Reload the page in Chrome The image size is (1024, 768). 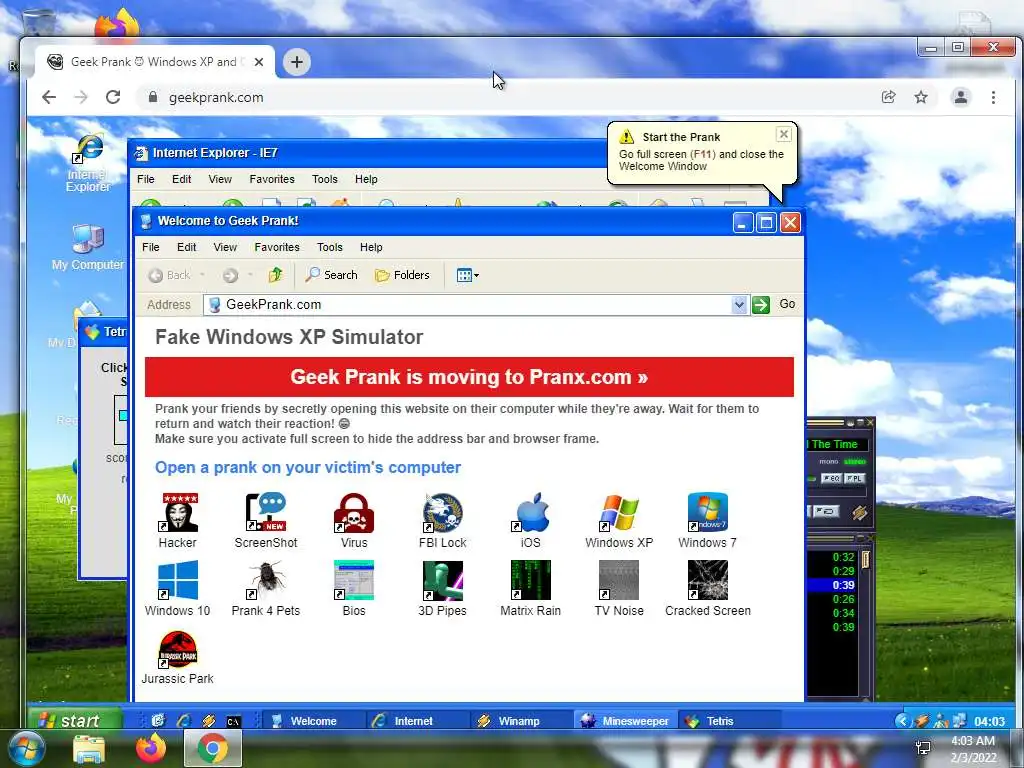click(x=113, y=97)
